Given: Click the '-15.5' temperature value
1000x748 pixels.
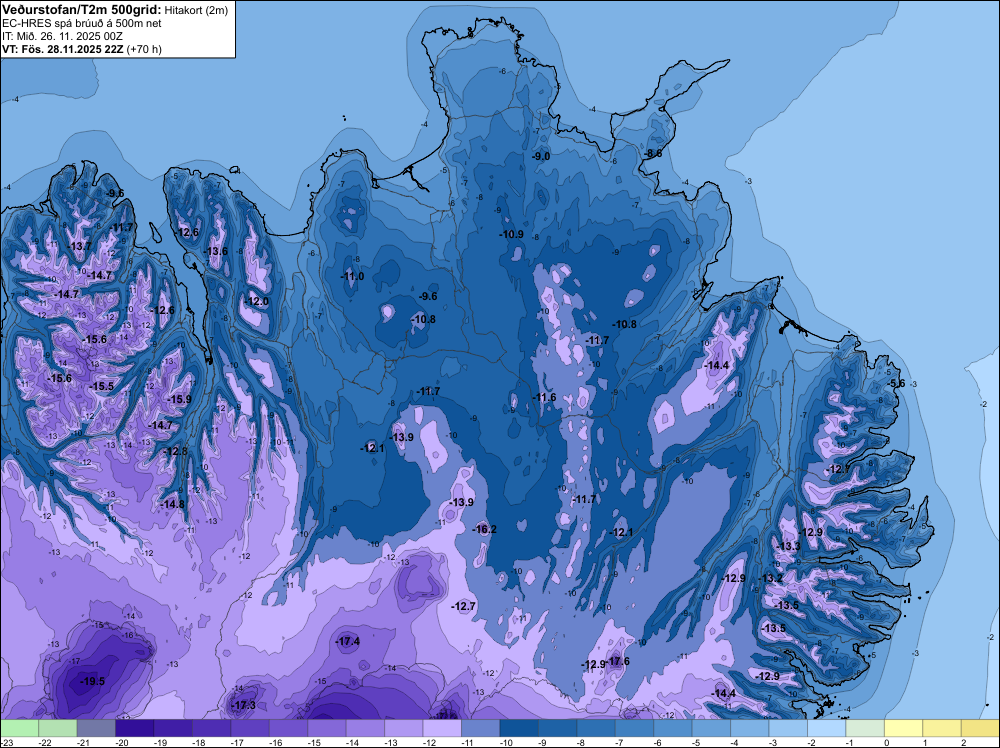Looking at the screenshot, I should click(101, 386).
